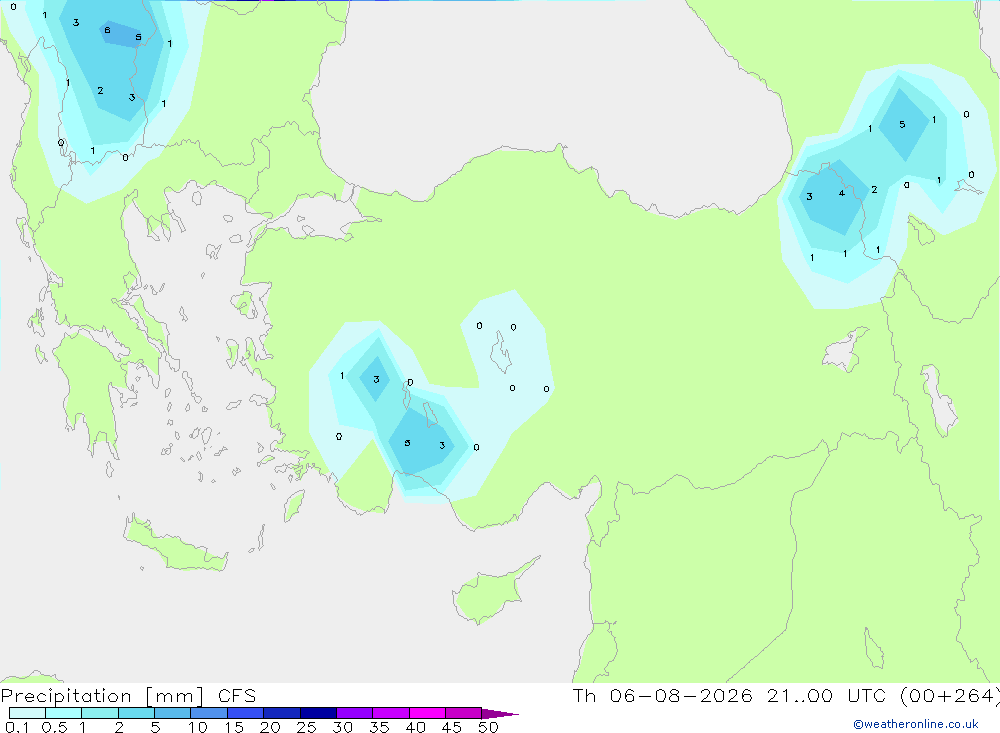Viewport: 1000px width, 733px height.
Task: Pick the 15–20 mm legend color swatch
Action: [246, 713]
